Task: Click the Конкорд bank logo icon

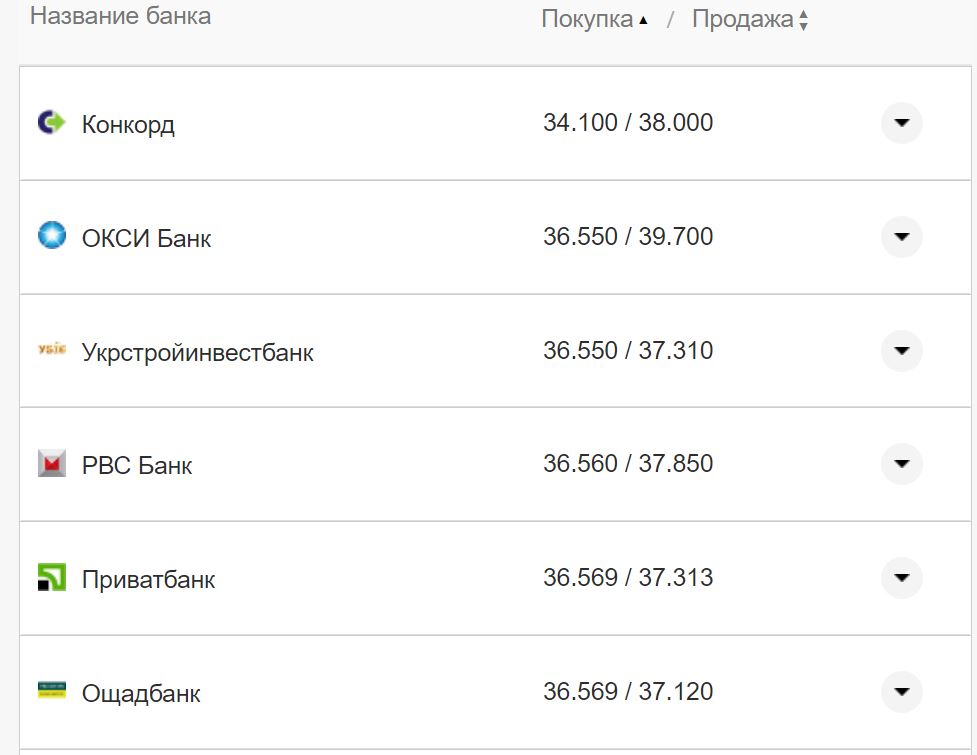Action: (49, 123)
